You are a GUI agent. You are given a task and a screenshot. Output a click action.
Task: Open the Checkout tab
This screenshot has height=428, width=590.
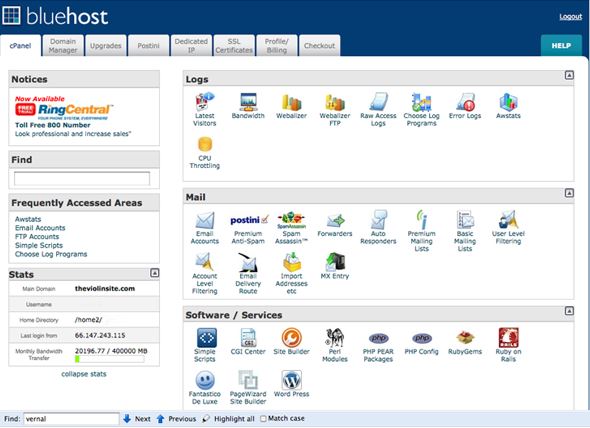tap(319, 46)
